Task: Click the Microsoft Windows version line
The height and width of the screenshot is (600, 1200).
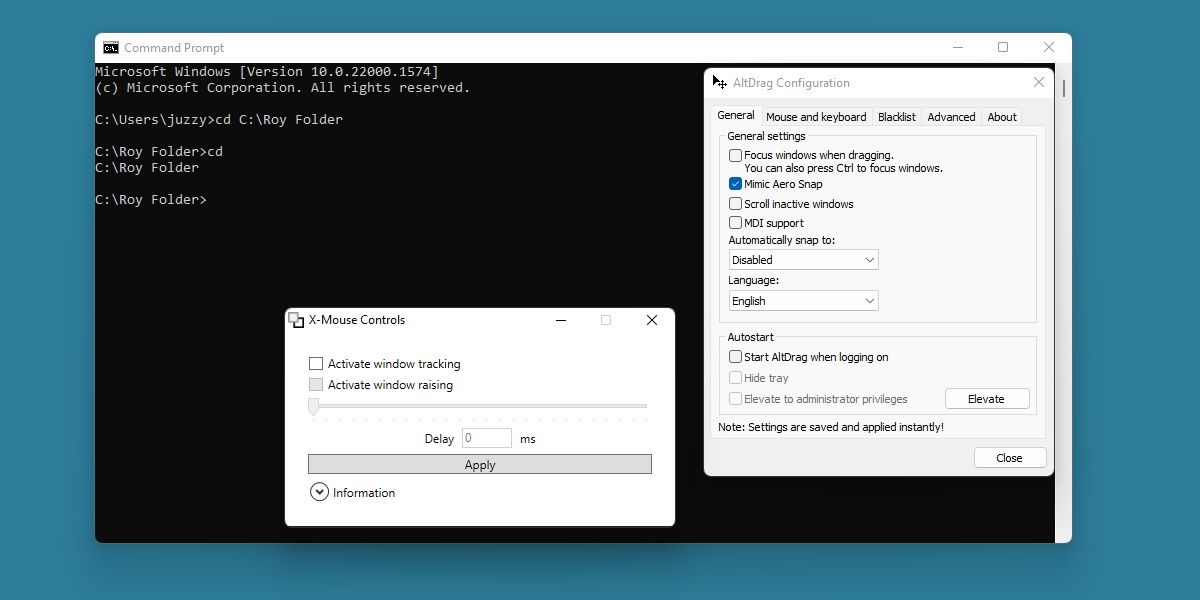Action: click(267, 72)
